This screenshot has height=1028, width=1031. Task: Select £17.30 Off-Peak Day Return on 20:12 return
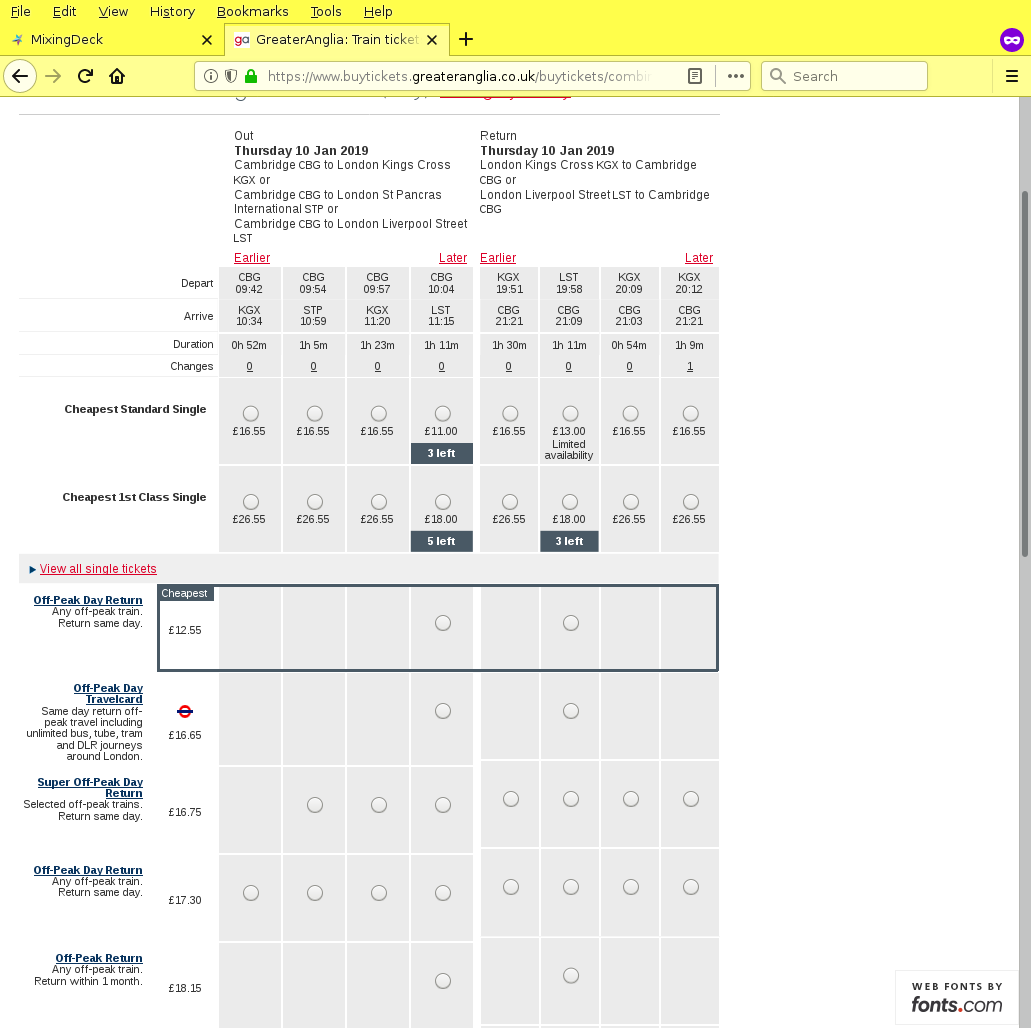[x=690, y=887]
